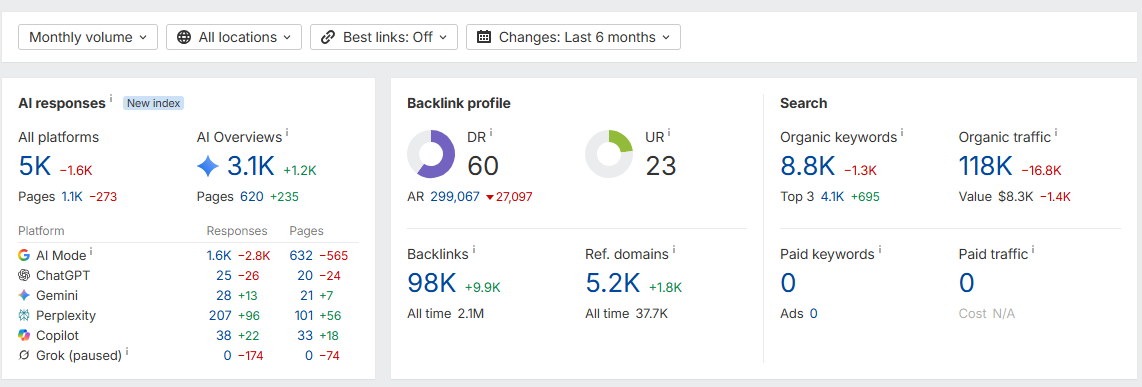
Task: Open the Ads 0 link
Action: coord(814,314)
